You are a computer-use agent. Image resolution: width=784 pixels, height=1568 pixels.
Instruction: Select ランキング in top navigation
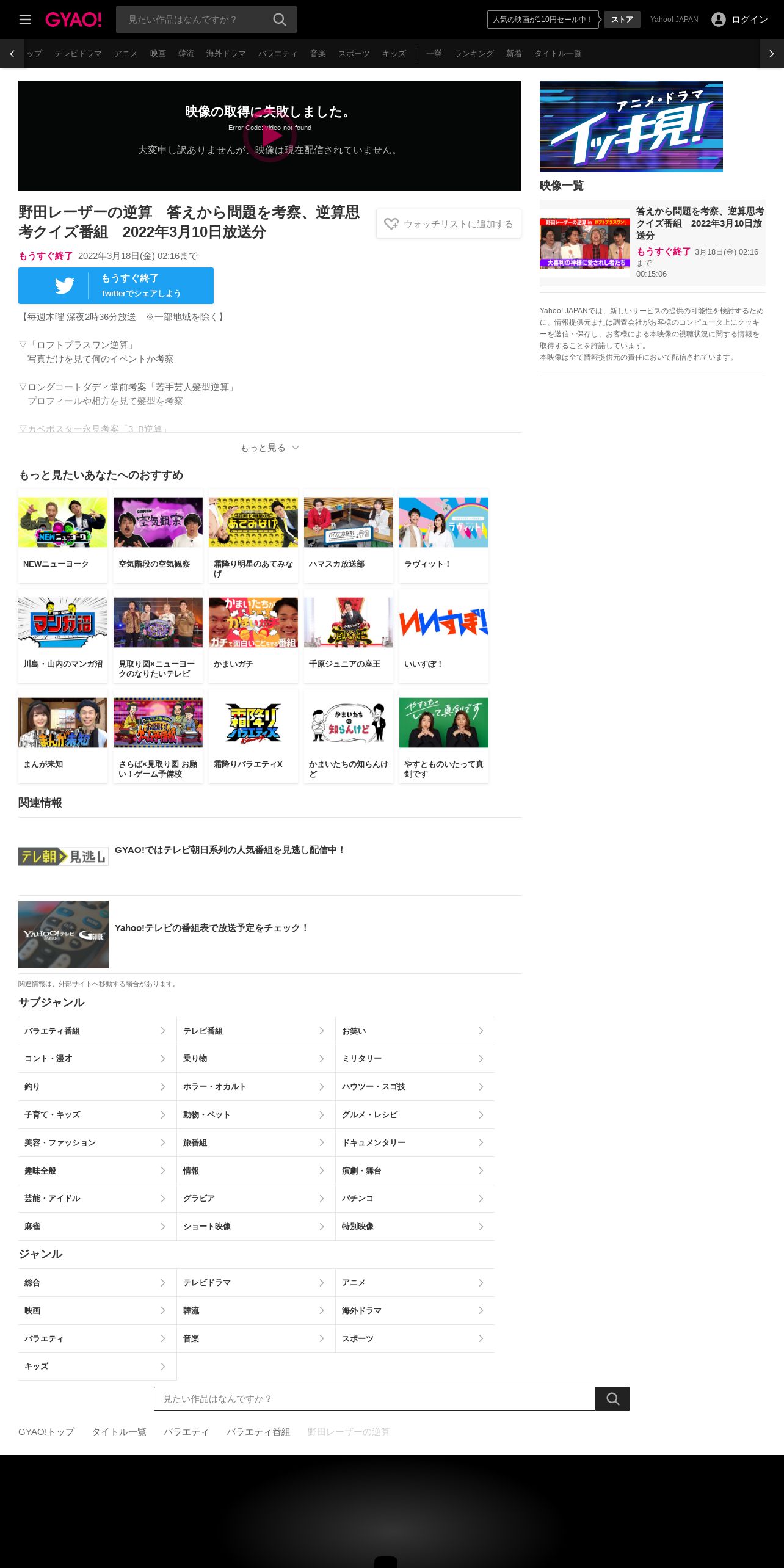[x=474, y=54]
